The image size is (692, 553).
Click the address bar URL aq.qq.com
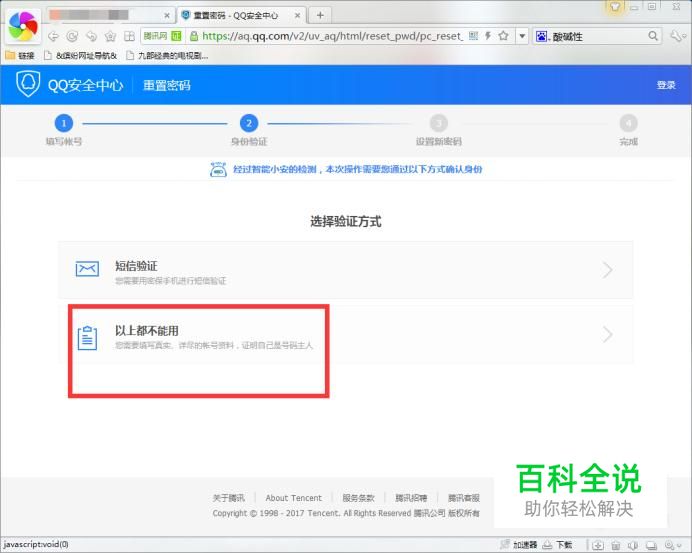click(332, 36)
